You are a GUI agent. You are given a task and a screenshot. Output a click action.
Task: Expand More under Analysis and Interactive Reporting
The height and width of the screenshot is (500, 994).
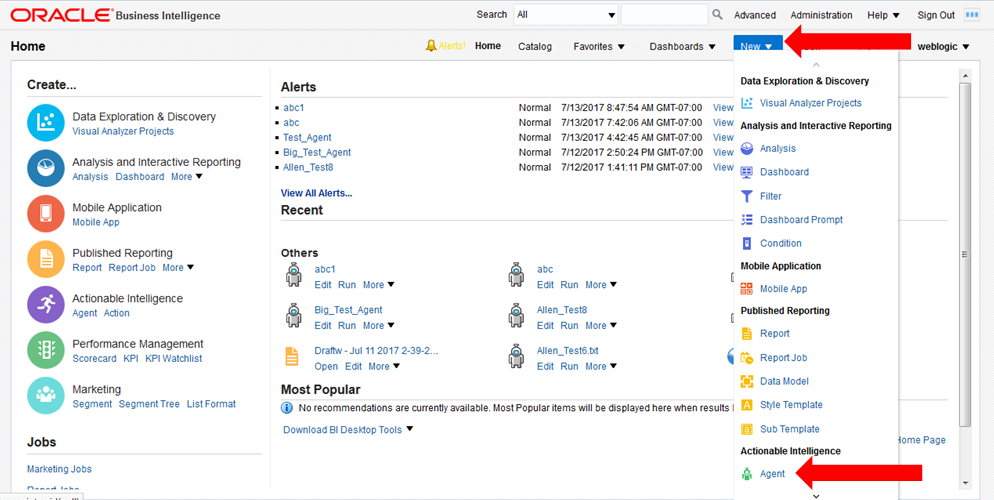click(x=187, y=177)
